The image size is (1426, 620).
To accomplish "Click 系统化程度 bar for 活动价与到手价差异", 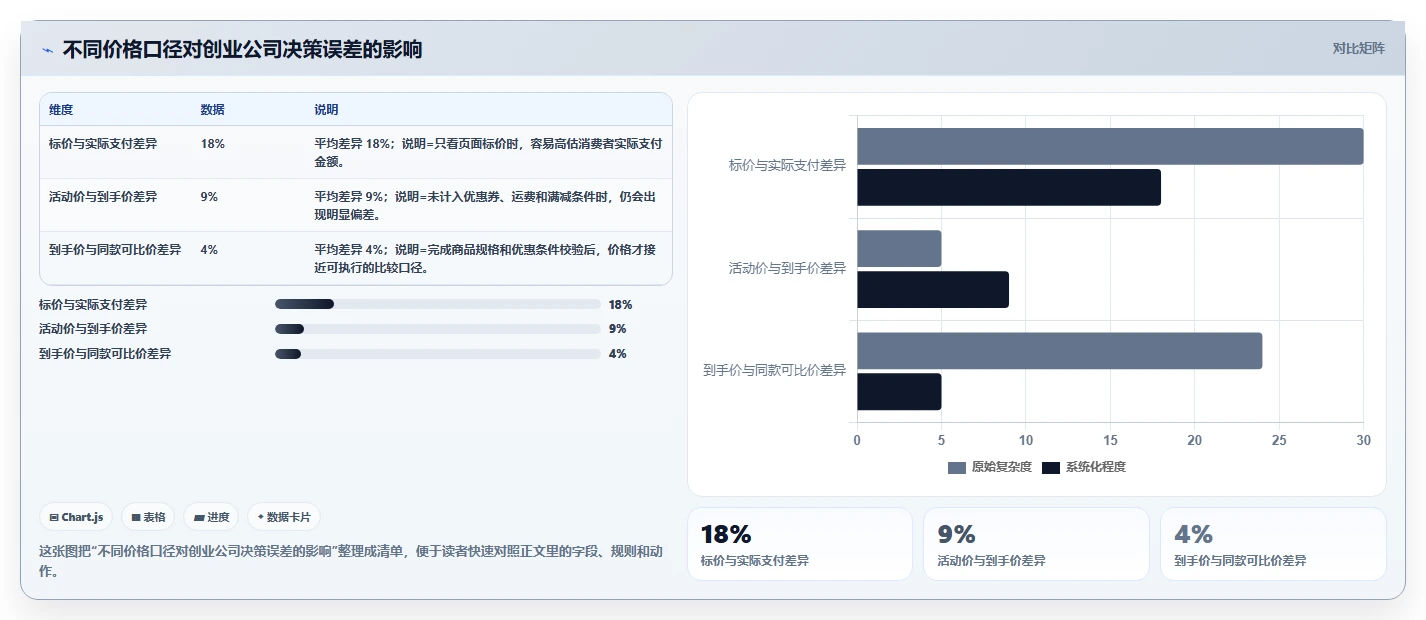I will tap(933, 289).
